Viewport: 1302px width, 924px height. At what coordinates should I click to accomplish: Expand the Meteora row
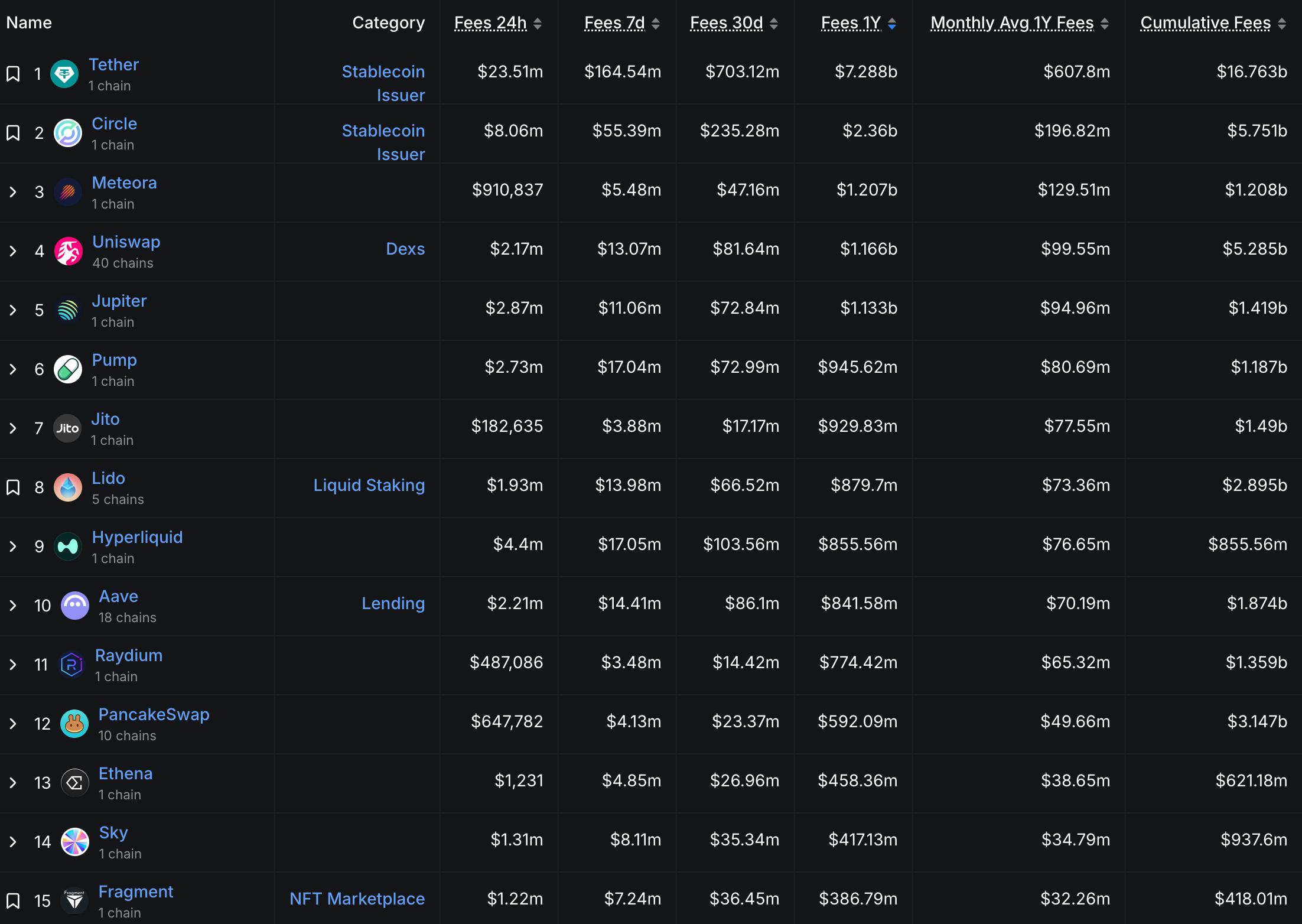[x=13, y=192]
